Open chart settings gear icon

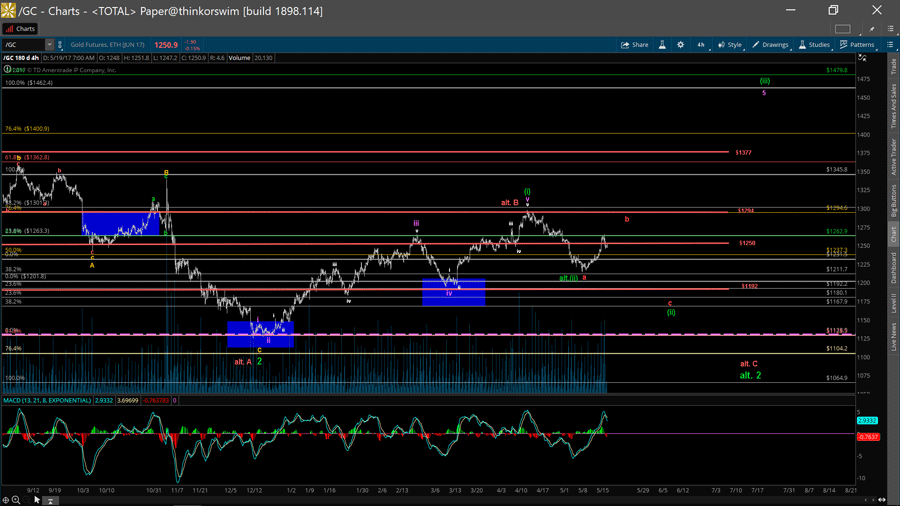tap(681, 45)
